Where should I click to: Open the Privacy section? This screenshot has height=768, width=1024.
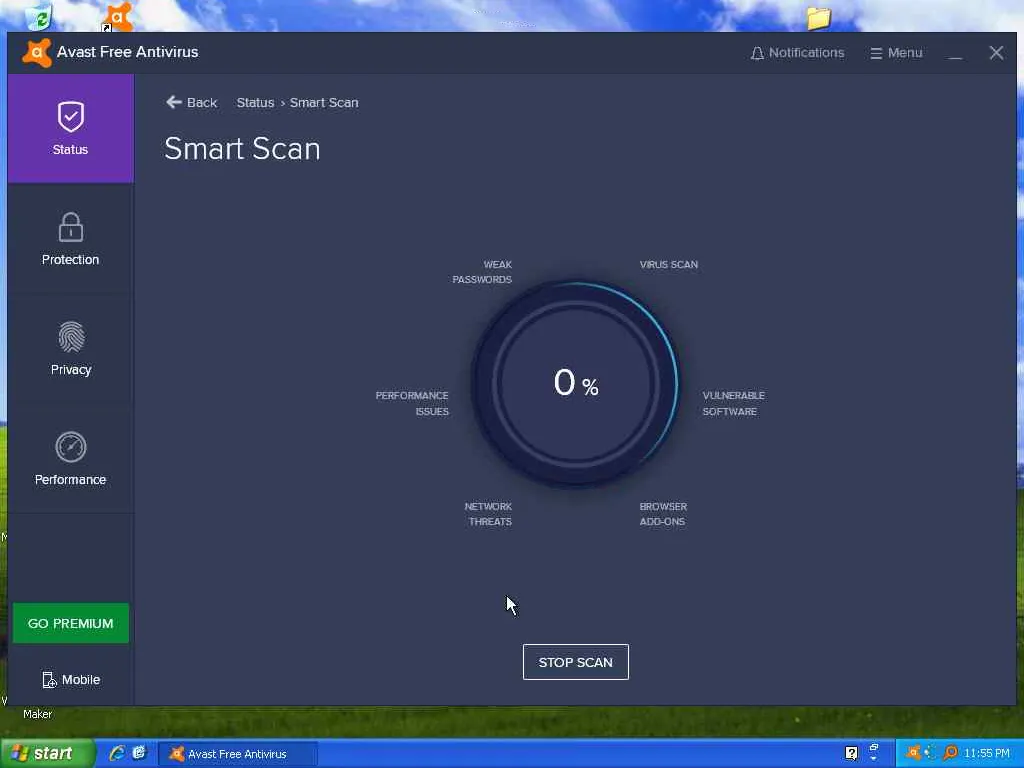(x=71, y=348)
